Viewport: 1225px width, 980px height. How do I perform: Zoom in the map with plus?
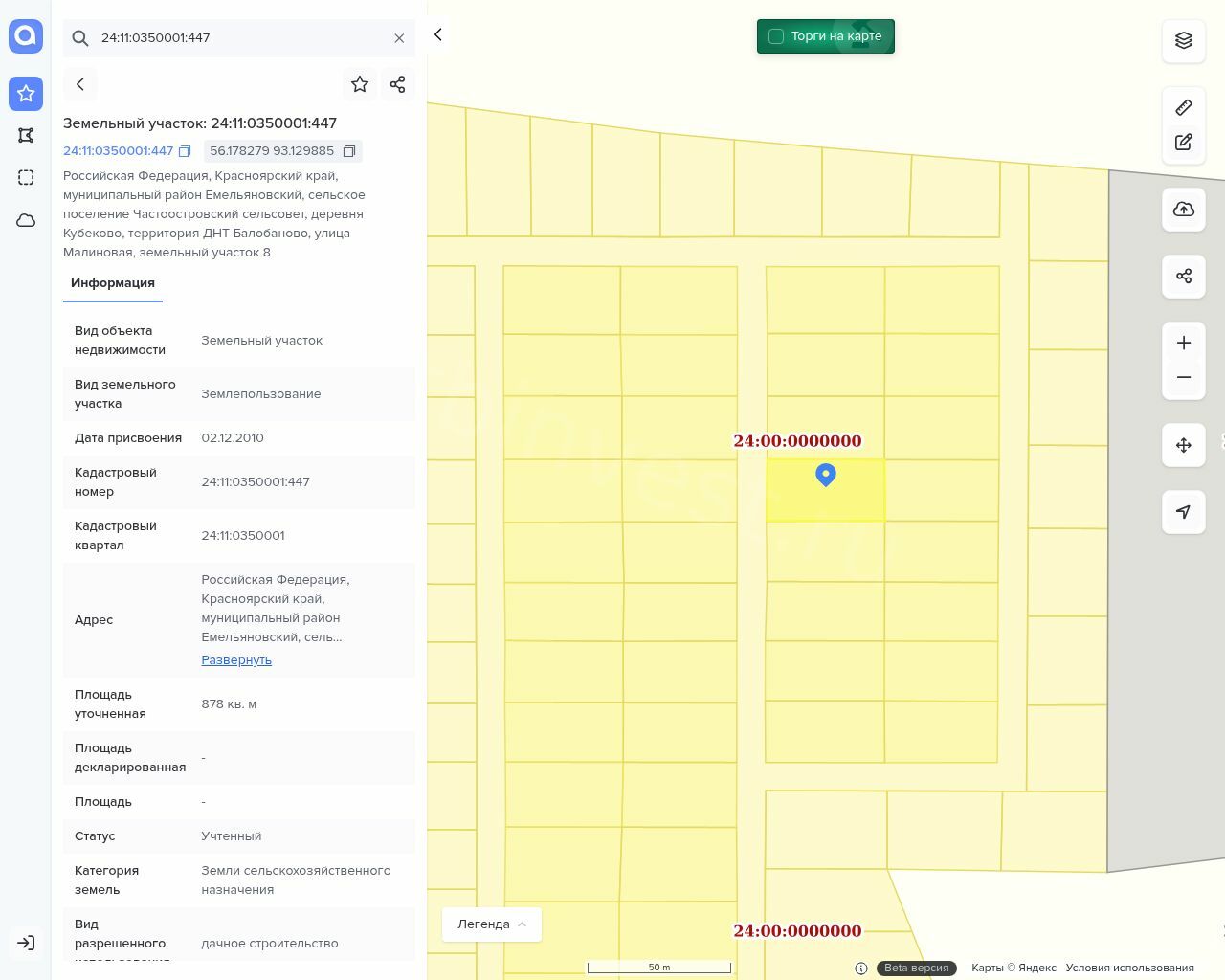point(1184,343)
